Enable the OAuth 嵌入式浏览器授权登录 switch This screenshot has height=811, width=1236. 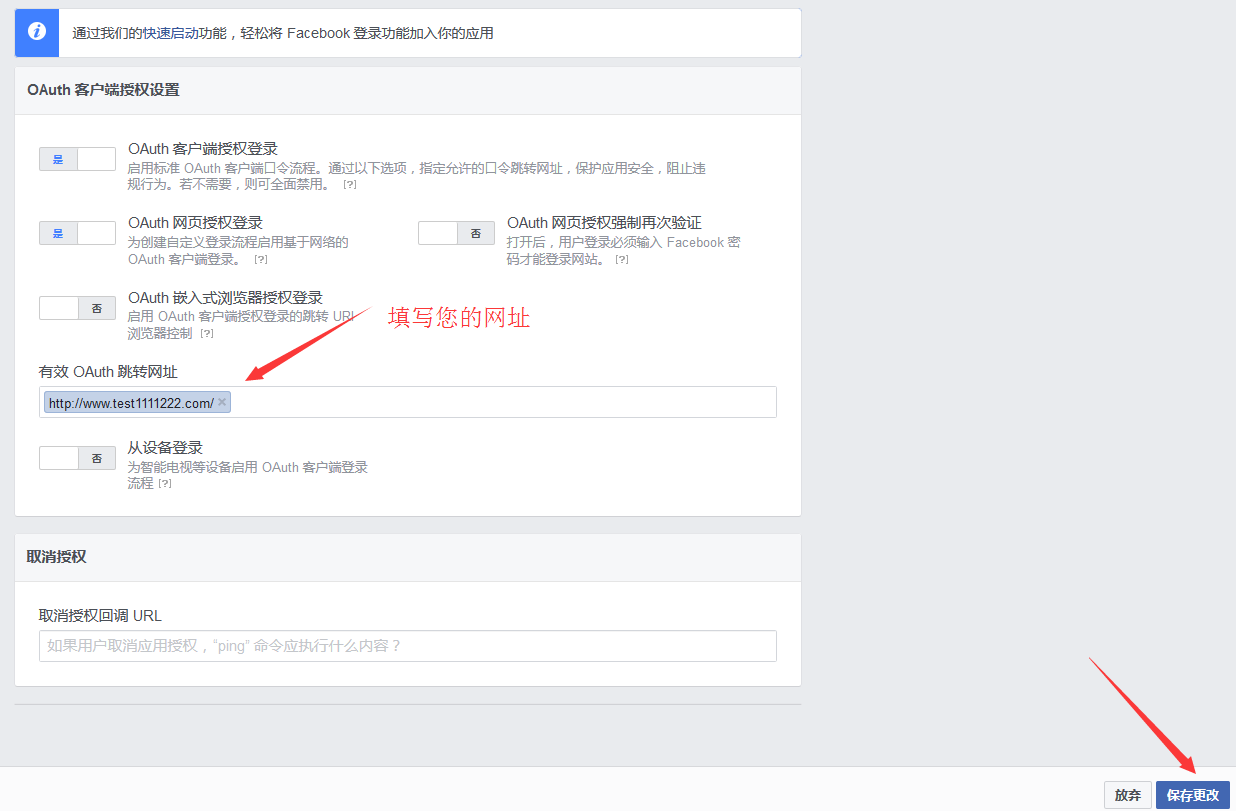(77, 308)
